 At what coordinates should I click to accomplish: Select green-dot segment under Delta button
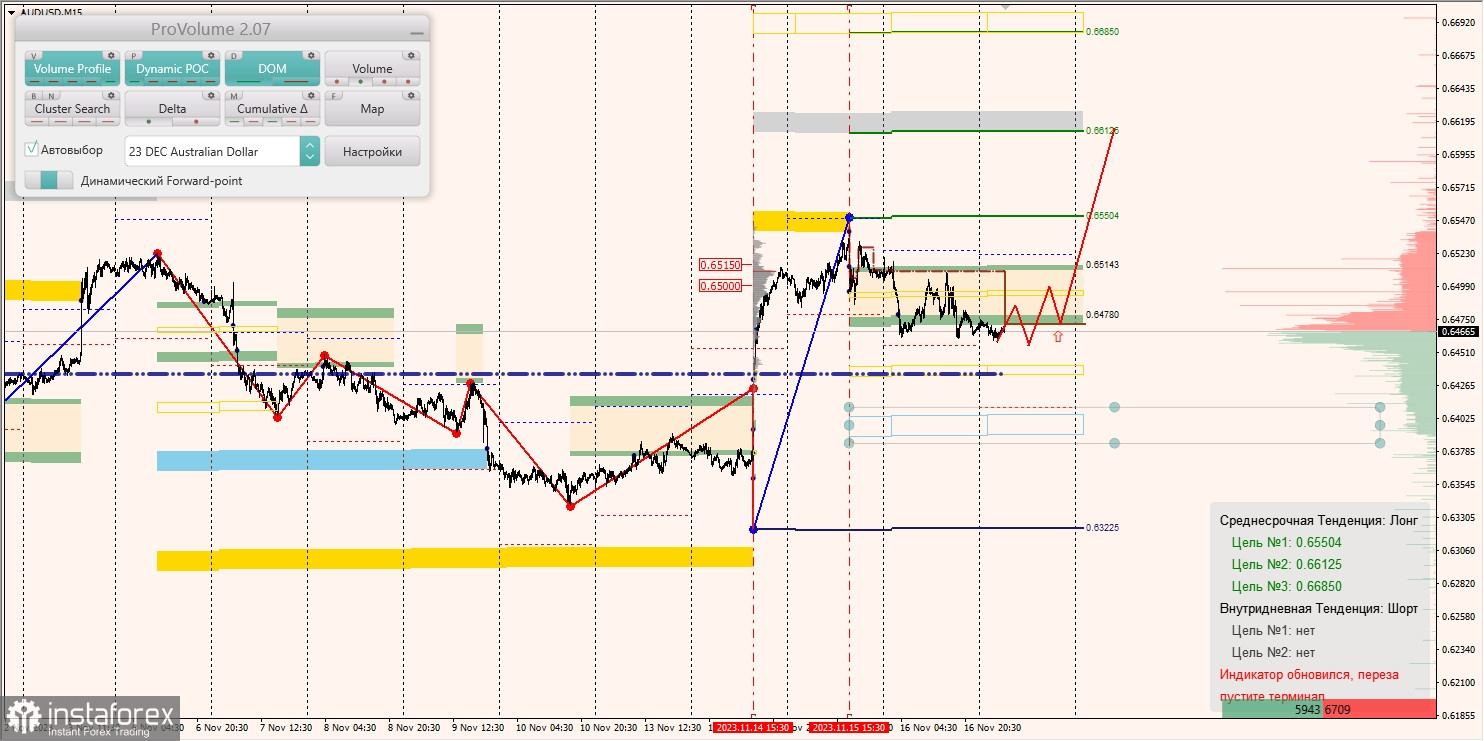(149, 122)
